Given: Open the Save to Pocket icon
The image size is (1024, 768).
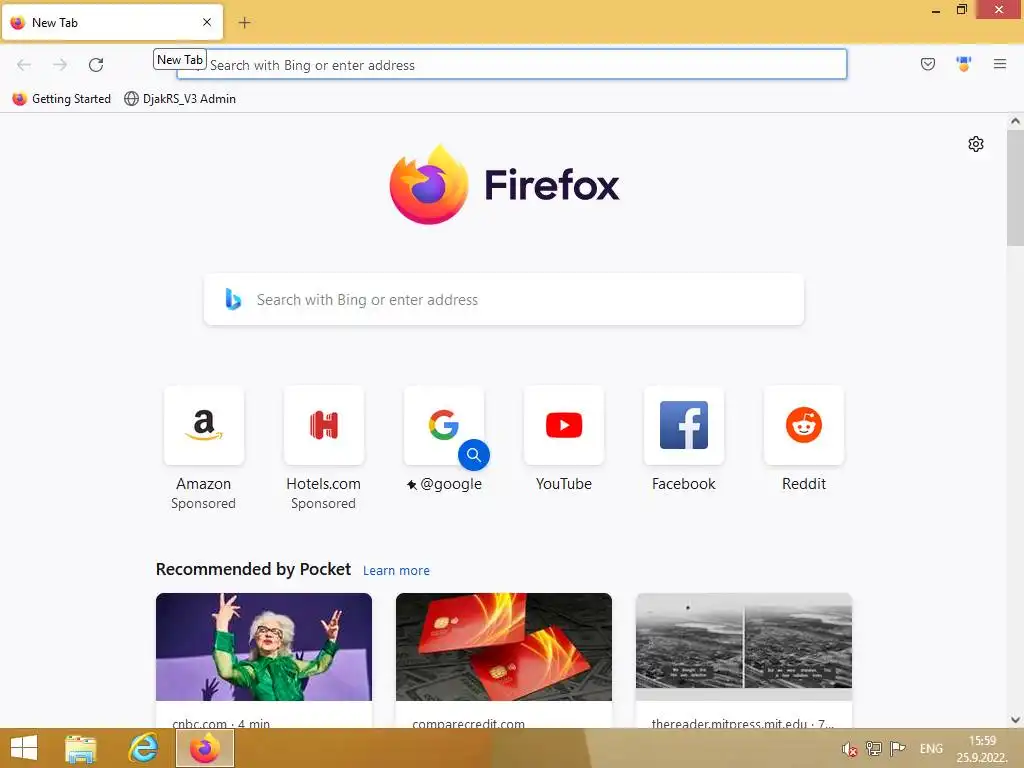Looking at the screenshot, I should point(927,64).
